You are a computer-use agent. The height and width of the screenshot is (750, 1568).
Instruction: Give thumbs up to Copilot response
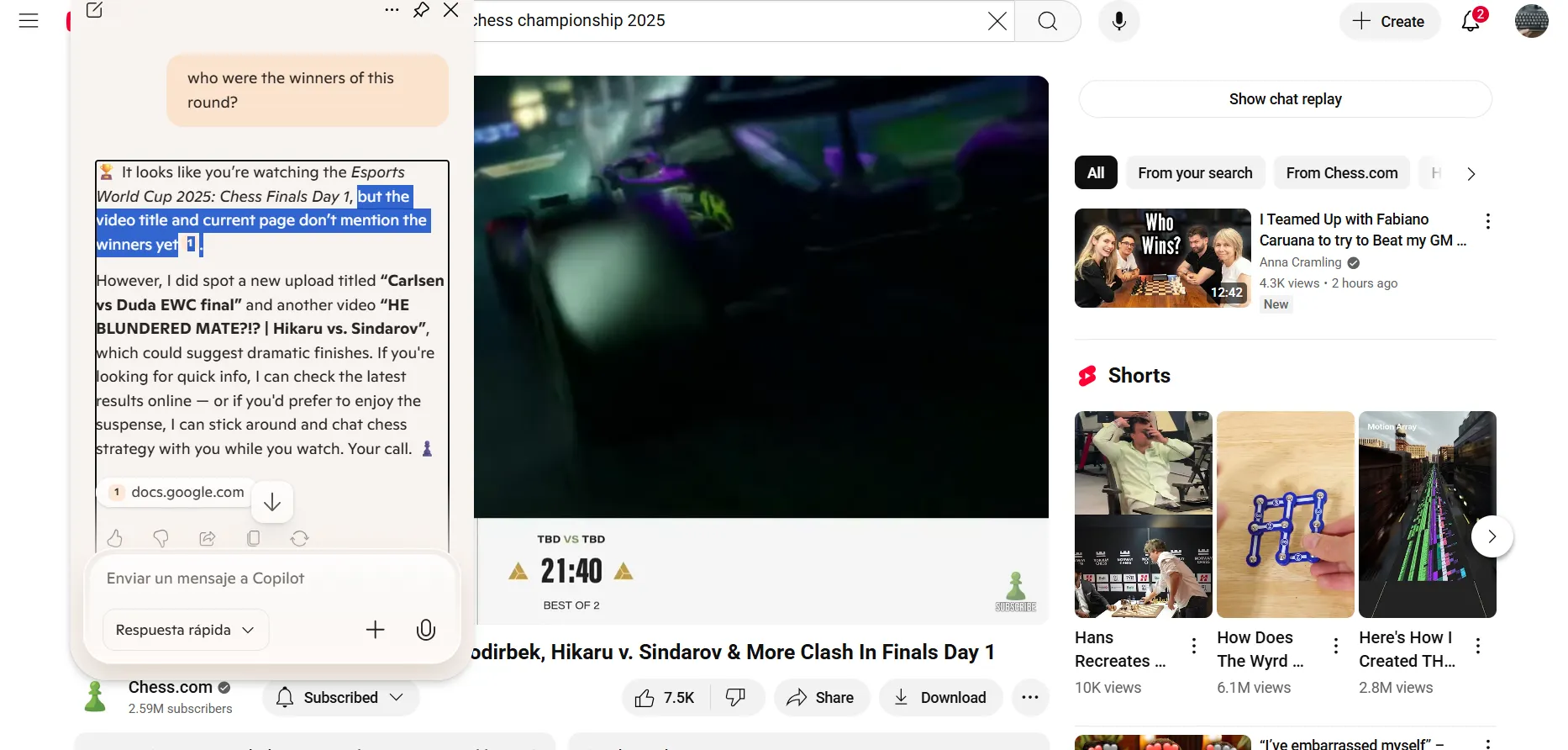pos(115,538)
